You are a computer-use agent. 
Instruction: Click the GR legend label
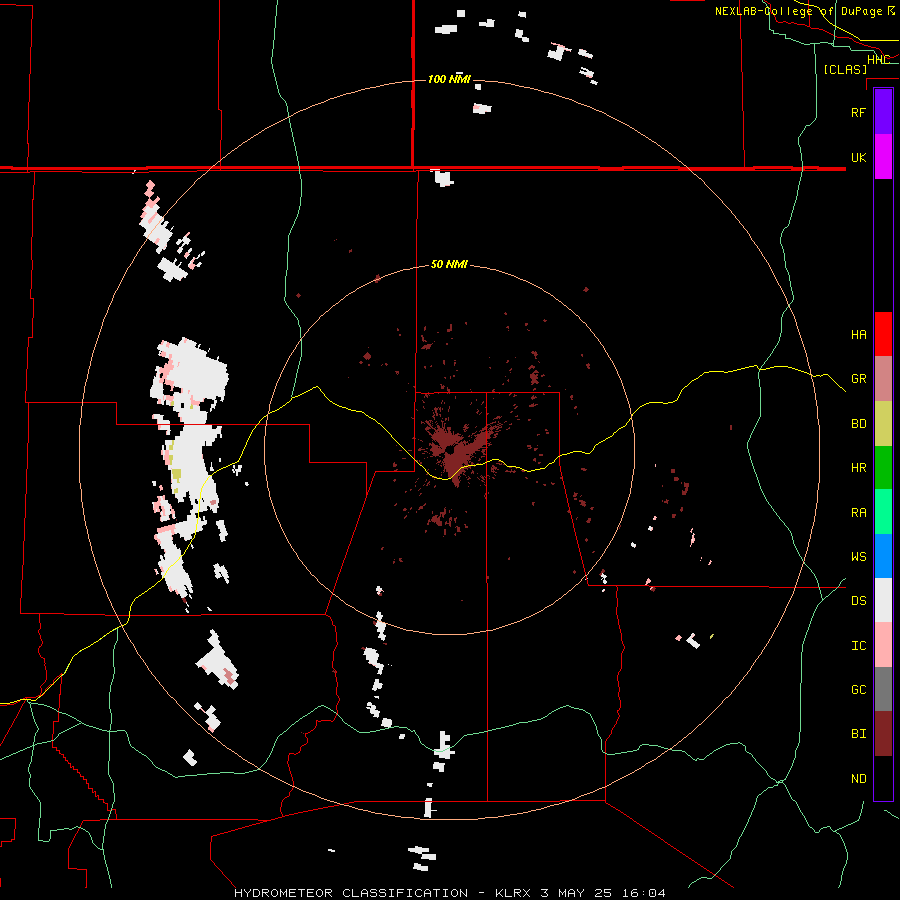[x=859, y=379]
